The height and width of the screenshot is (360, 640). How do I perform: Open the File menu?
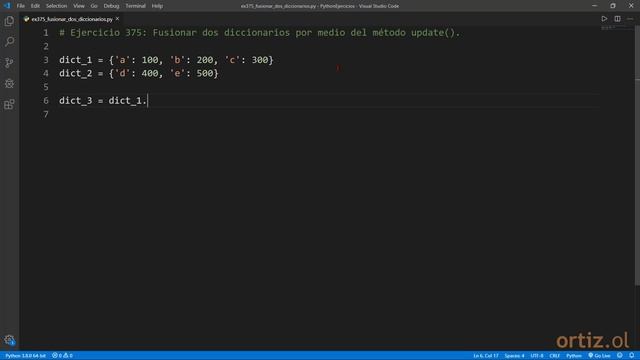click(x=20, y=6)
